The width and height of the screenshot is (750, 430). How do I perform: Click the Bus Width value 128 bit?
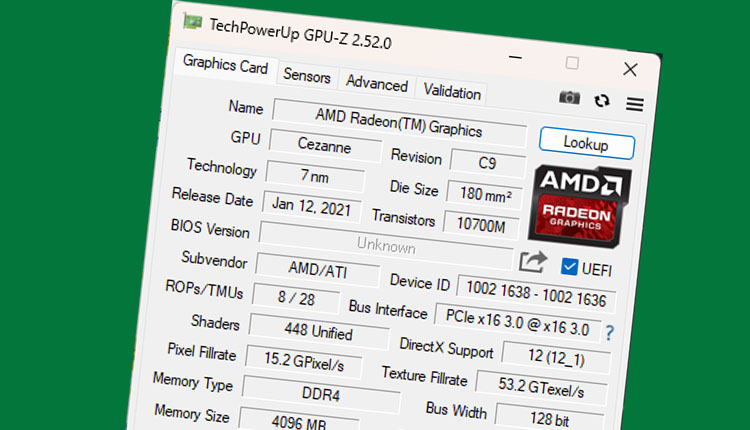click(550, 419)
